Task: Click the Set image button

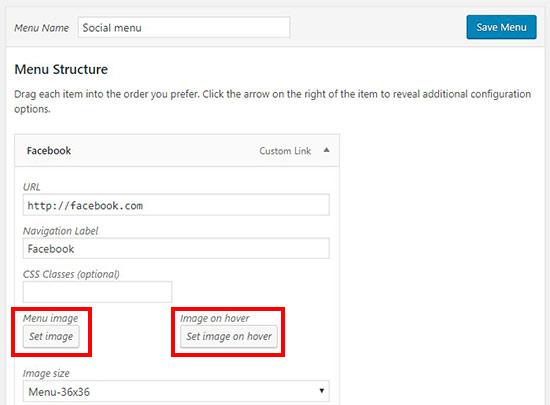Action: (x=51, y=337)
